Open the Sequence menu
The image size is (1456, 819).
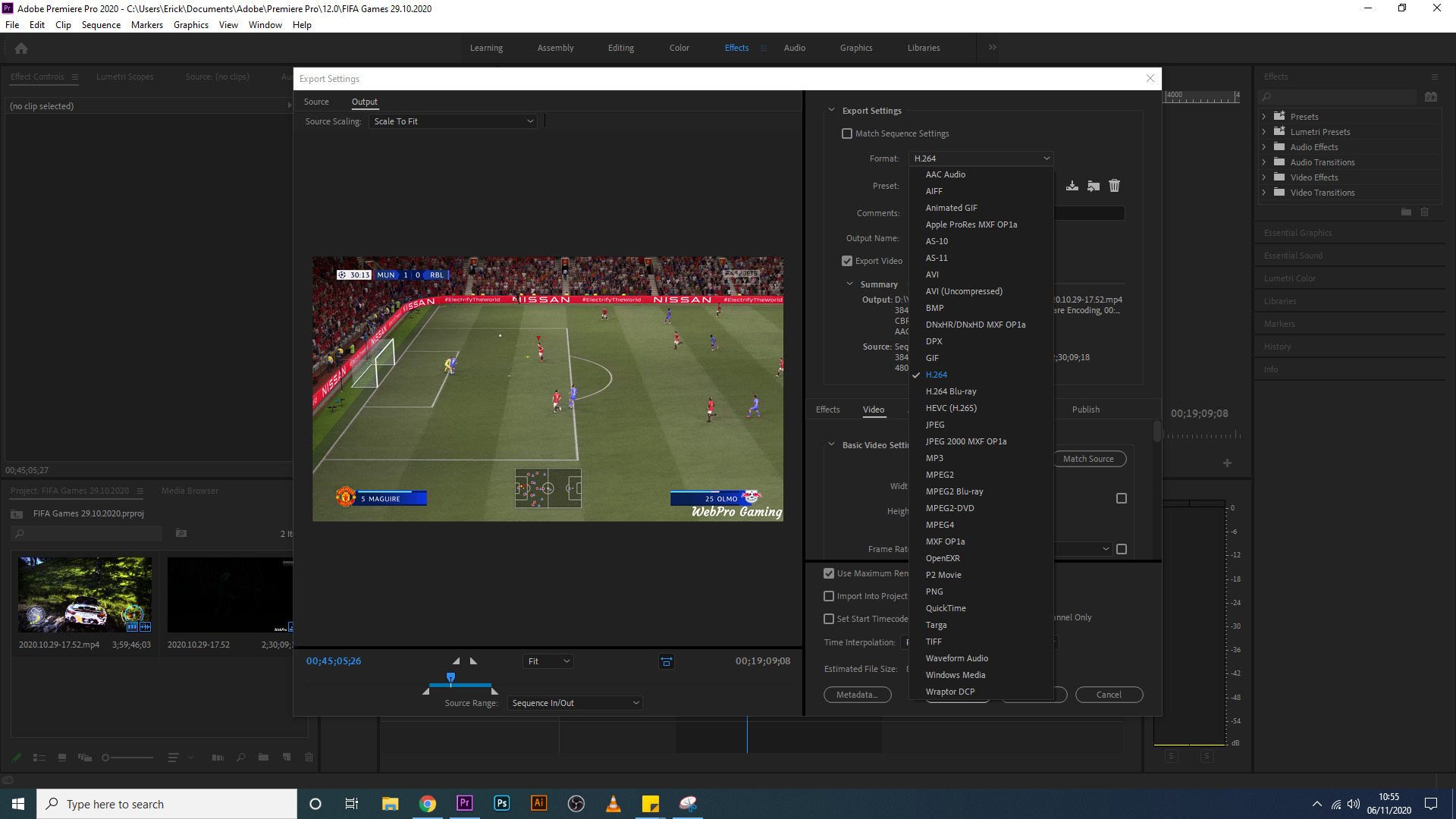click(x=101, y=25)
